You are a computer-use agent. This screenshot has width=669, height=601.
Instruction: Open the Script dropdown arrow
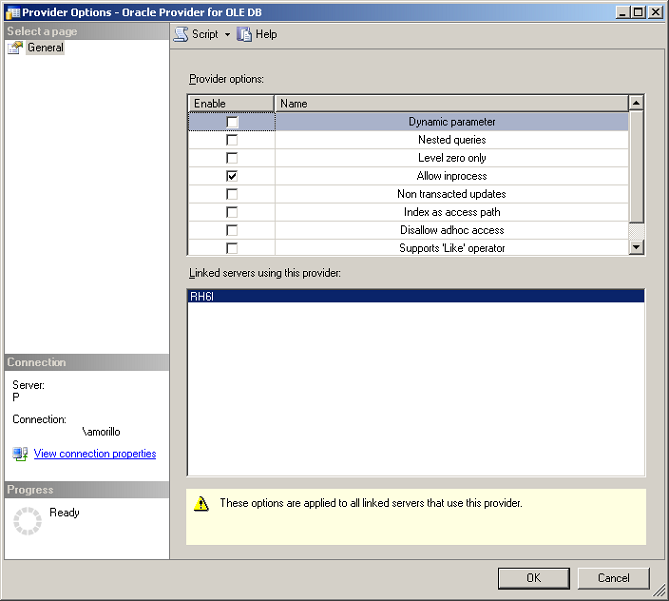pos(227,35)
